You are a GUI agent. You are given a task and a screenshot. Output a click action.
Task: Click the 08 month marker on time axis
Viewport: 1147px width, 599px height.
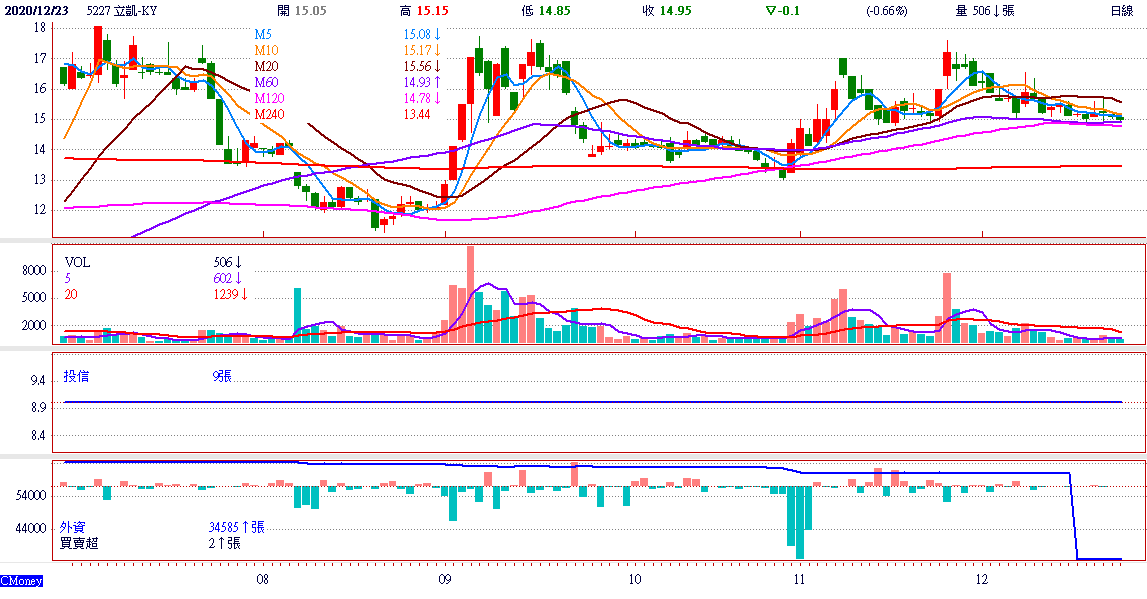coord(262,579)
